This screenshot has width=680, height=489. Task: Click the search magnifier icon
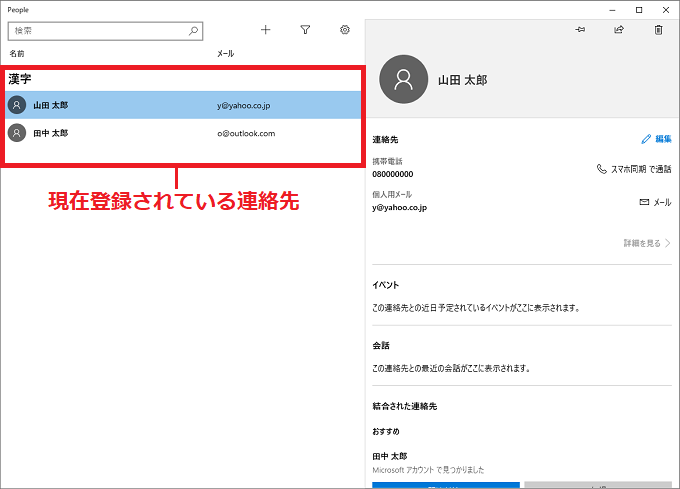click(193, 31)
